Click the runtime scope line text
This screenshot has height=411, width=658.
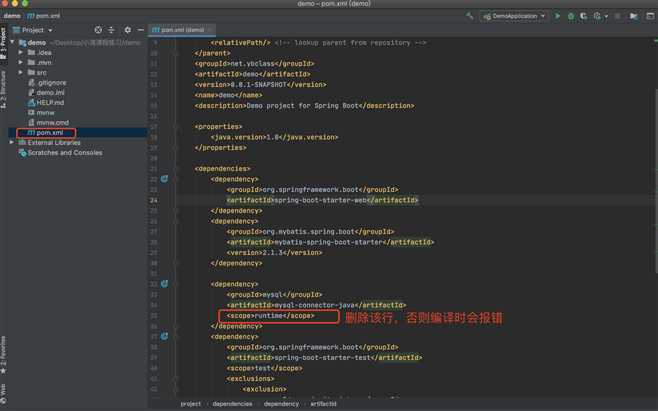(270, 316)
